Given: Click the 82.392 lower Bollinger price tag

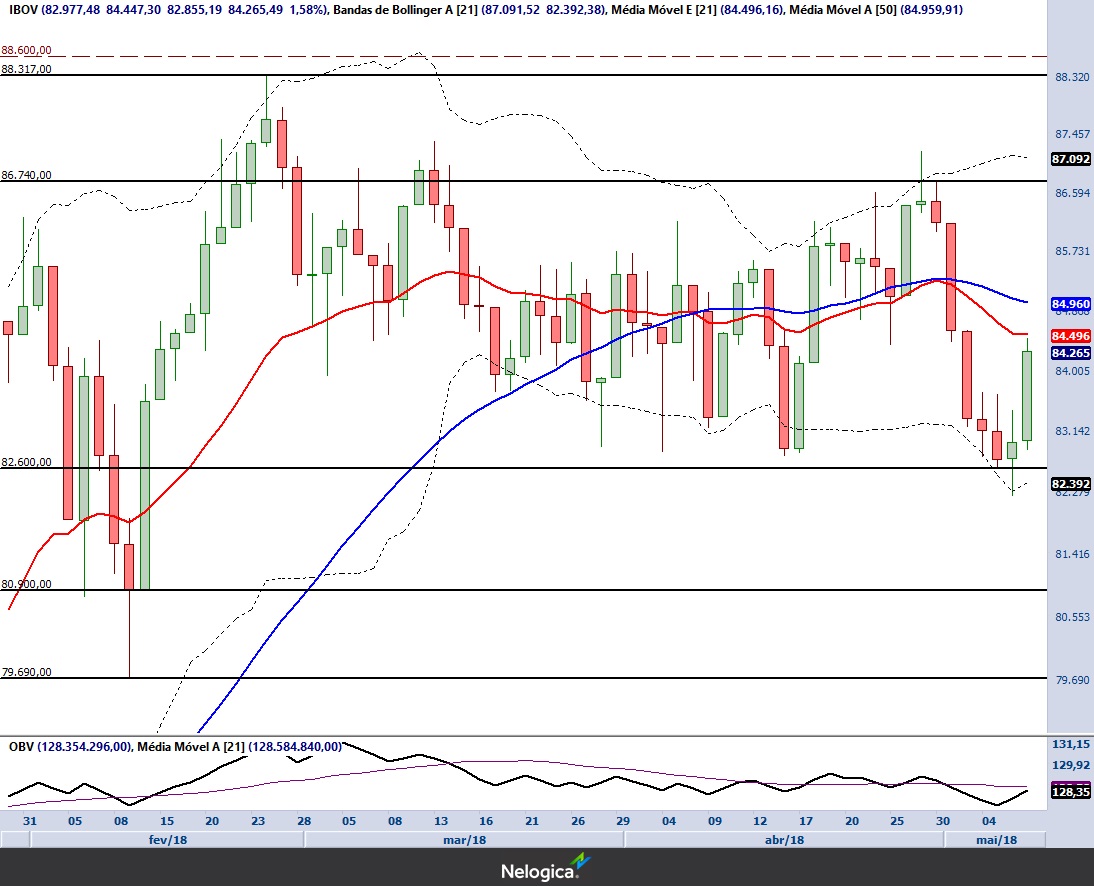Looking at the screenshot, I should tap(1070, 483).
